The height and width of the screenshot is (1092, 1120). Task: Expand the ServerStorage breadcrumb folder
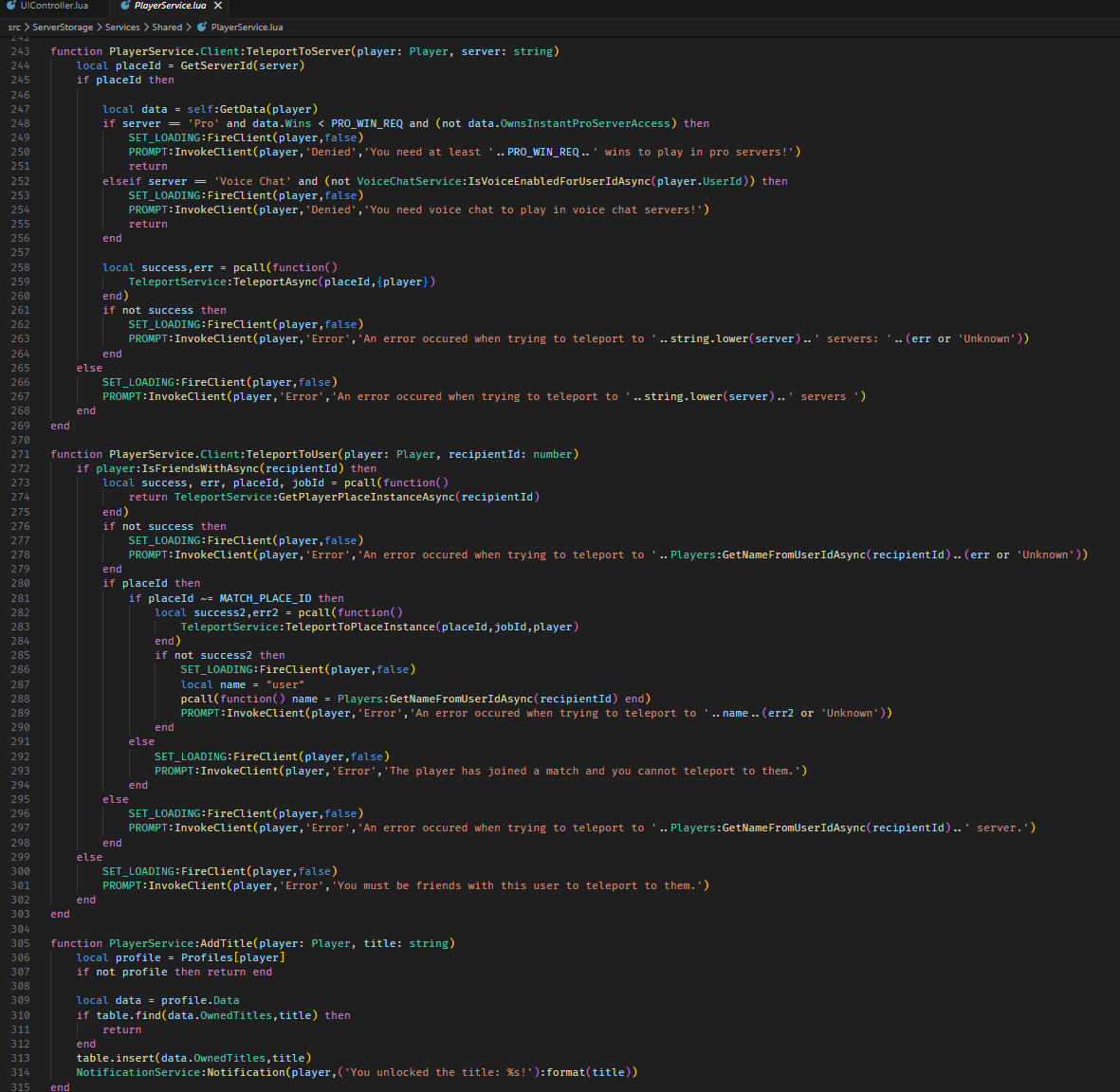pyautogui.click(x=63, y=27)
